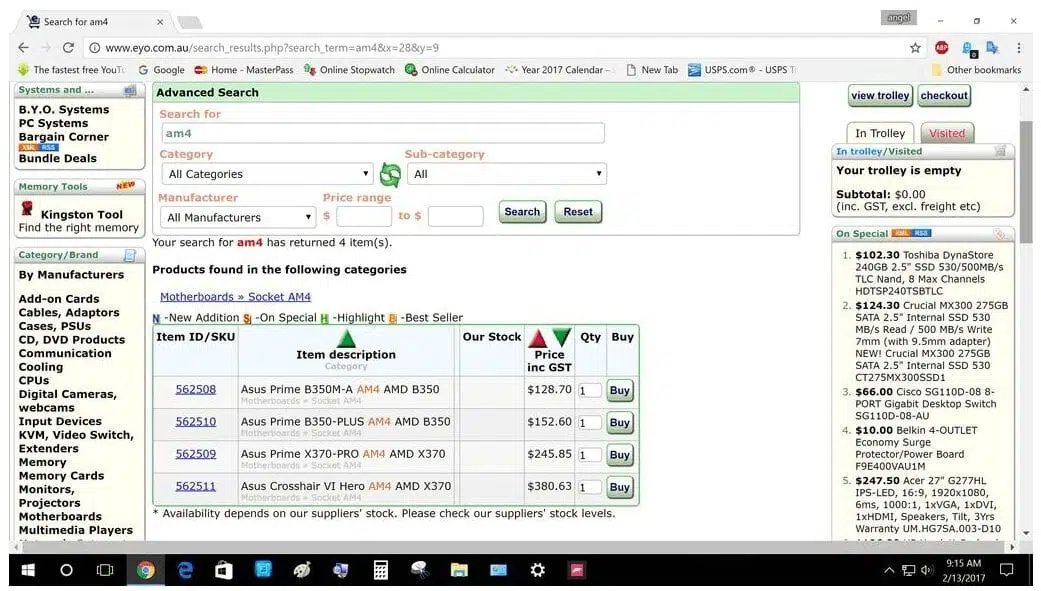Reload the page with the refresh icon
Image resolution: width=1041 pixels, height=591 pixels.
pyautogui.click(x=68, y=48)
